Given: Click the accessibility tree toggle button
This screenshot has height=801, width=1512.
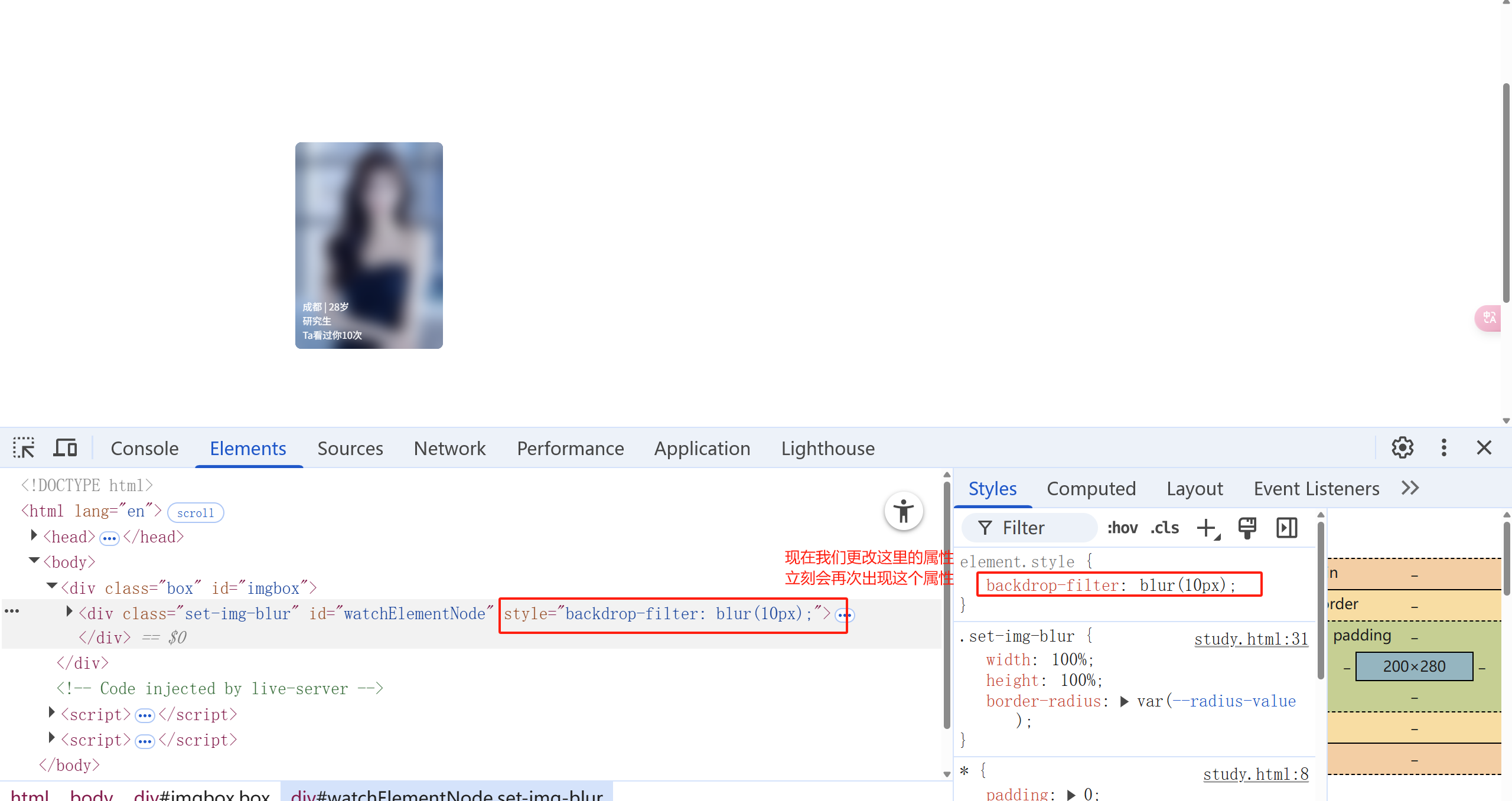Looking at the screenshot, I should pos(903,511).
